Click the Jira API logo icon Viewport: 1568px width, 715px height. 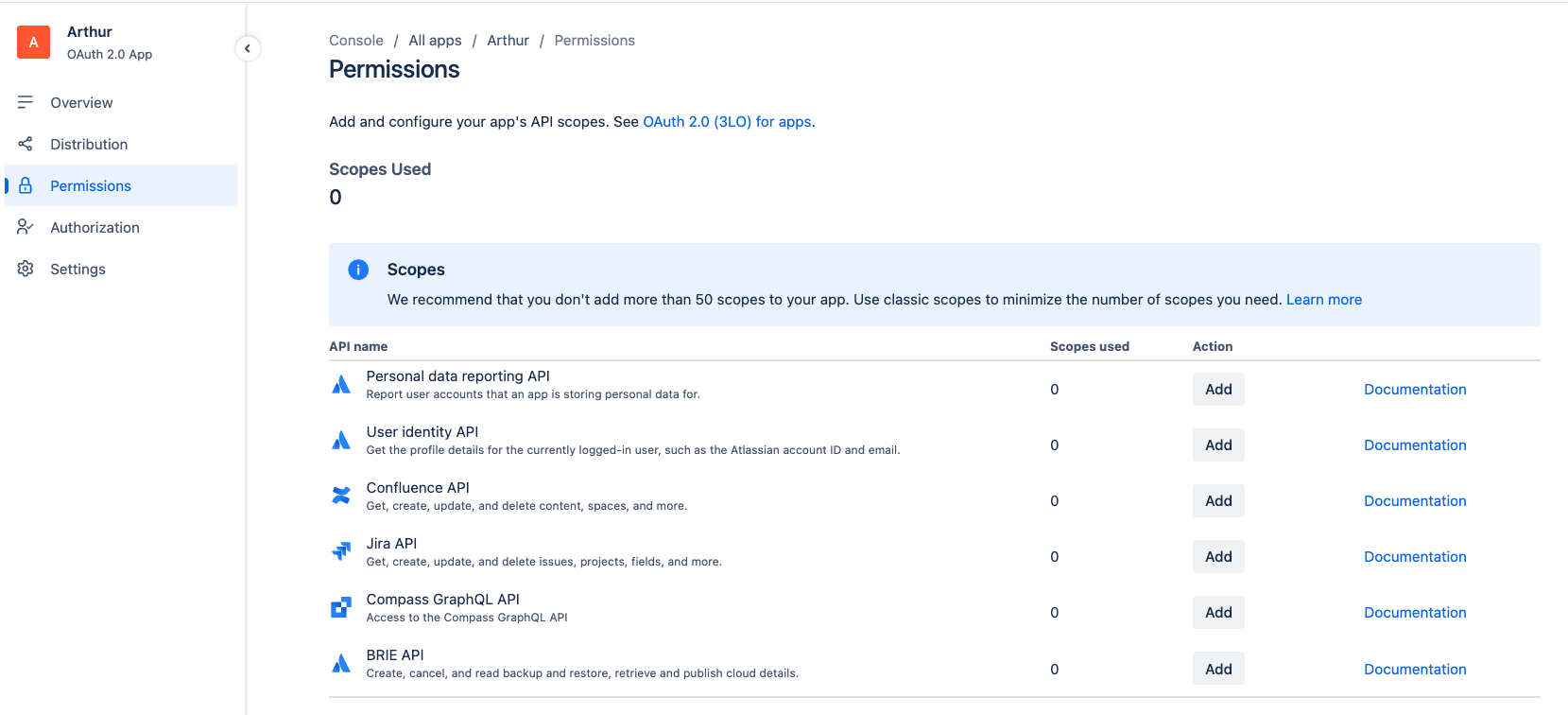coord(341,551)
